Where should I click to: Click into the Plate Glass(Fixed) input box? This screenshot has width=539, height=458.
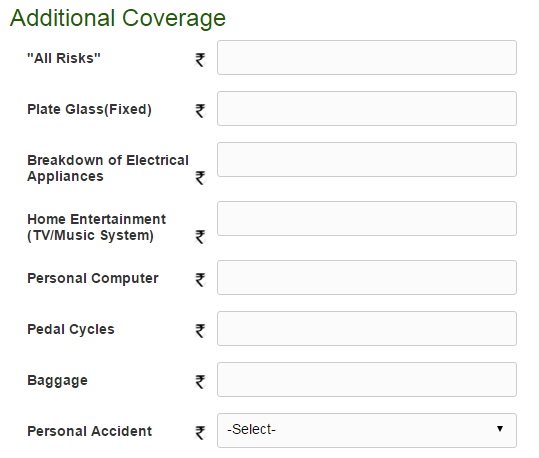click(x=367, y=108)
